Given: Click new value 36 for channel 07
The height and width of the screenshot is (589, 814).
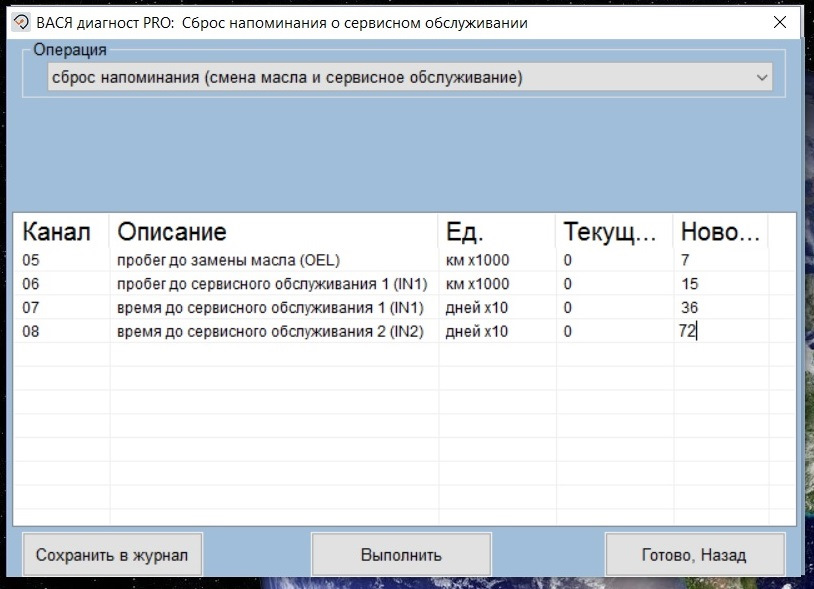Looking at the screenshot, I should click(689, 308).
